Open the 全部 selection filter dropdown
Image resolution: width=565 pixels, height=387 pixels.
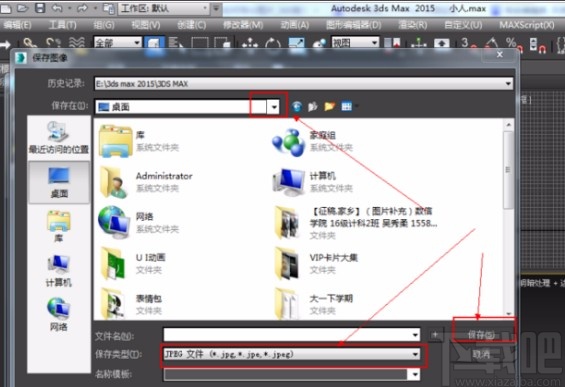(117, 43)
